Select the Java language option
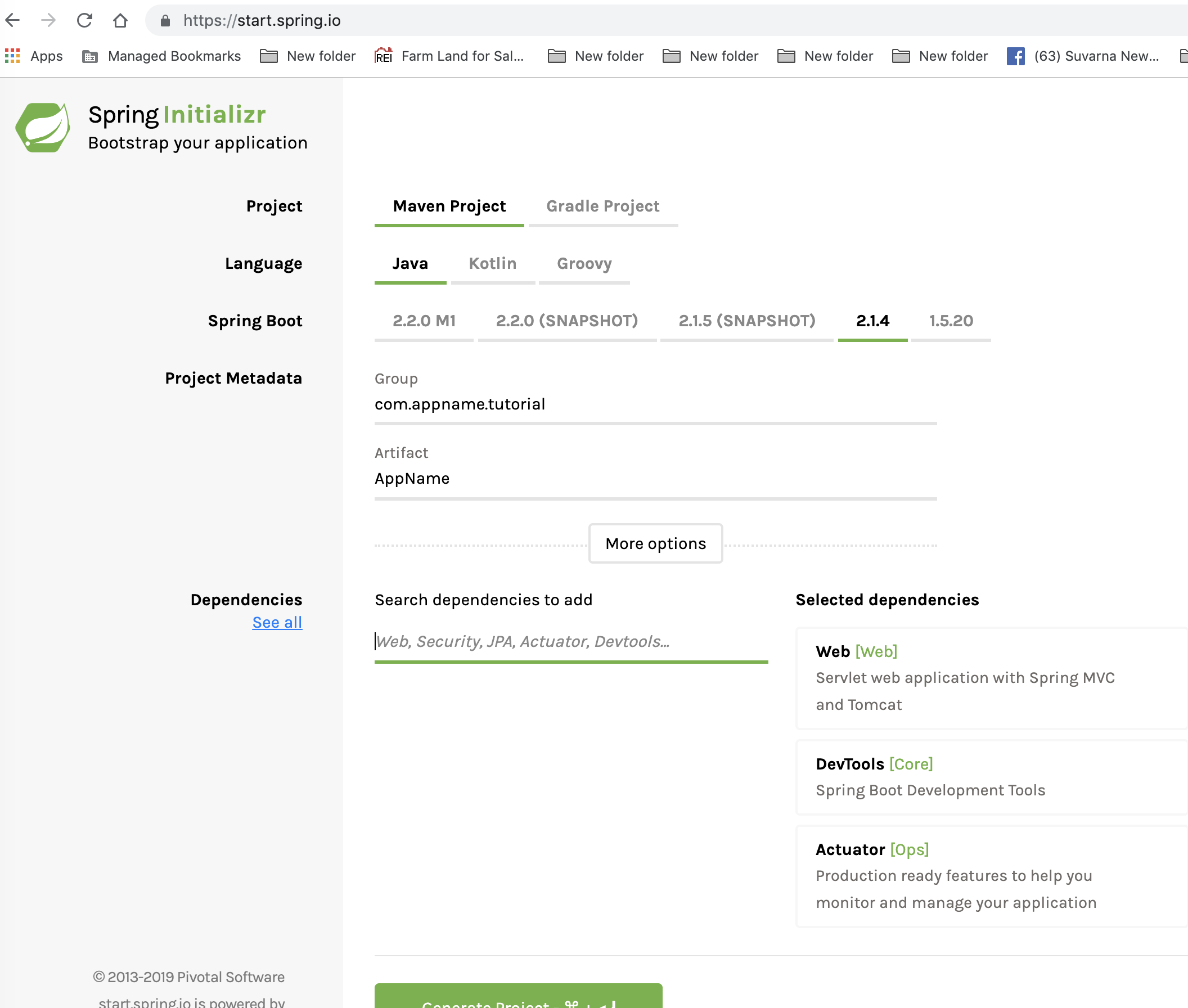 tap(410, 264)
